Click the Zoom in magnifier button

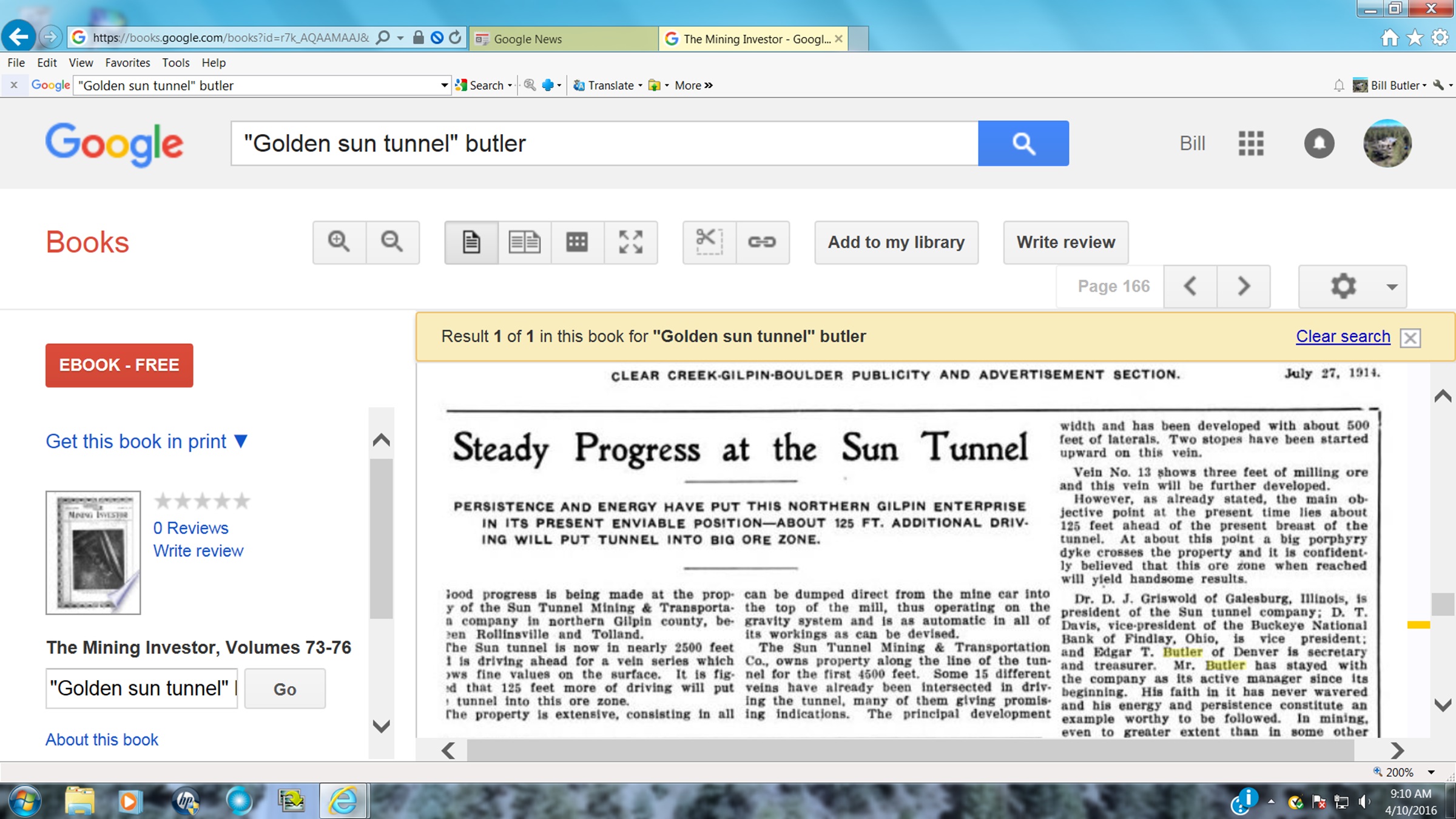(339, 242)
